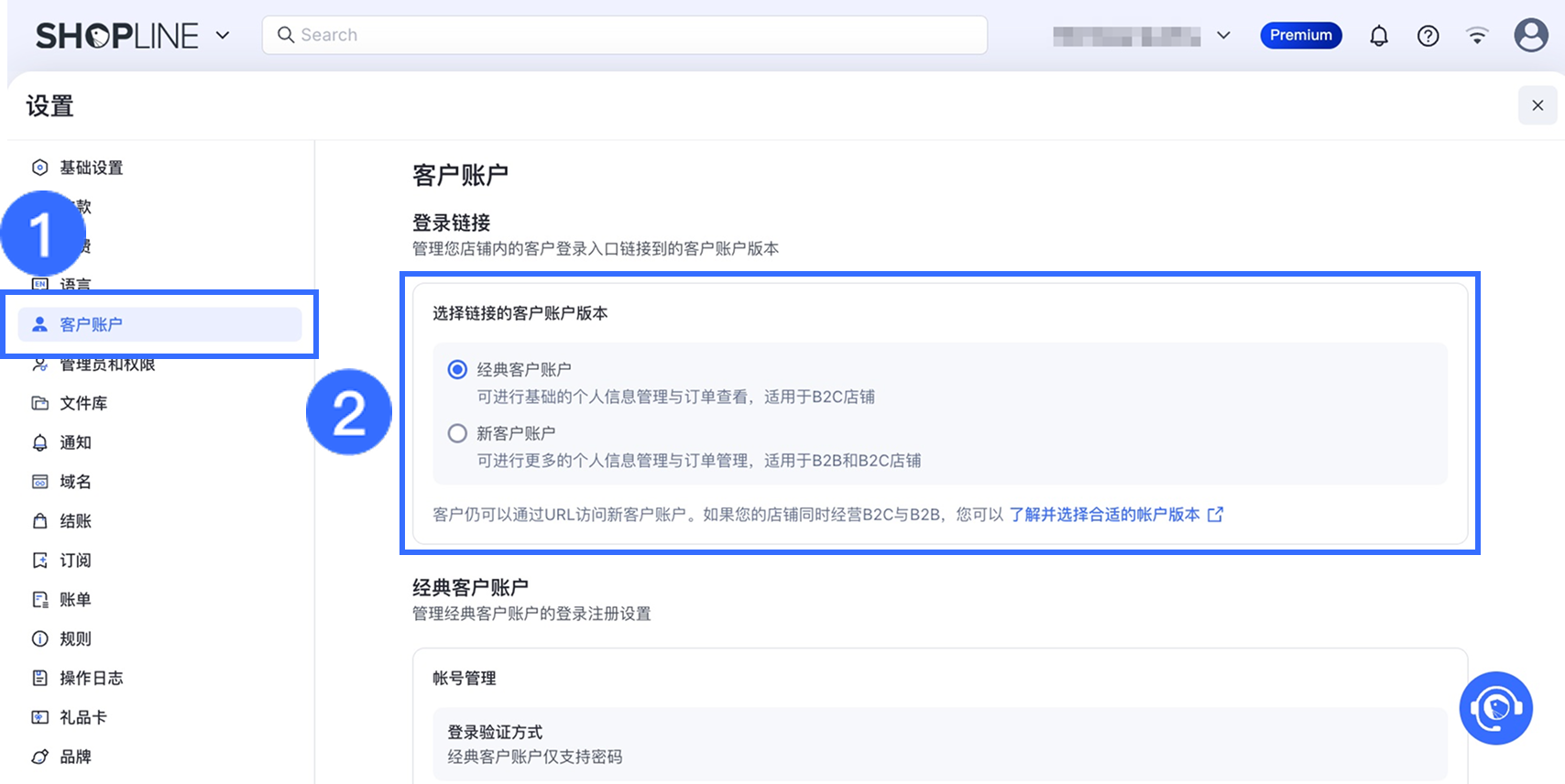
Task: Close the settings panel with X
Action: click(1538, 105)
